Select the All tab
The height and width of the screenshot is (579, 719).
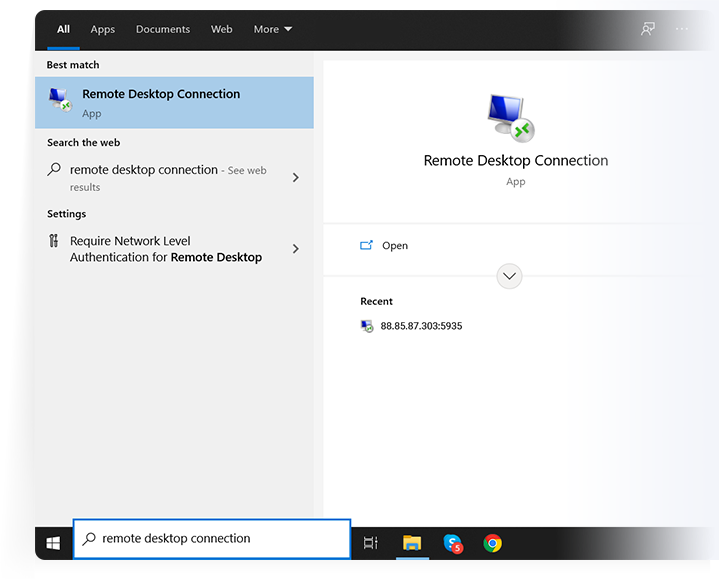[x=63, y=29]
